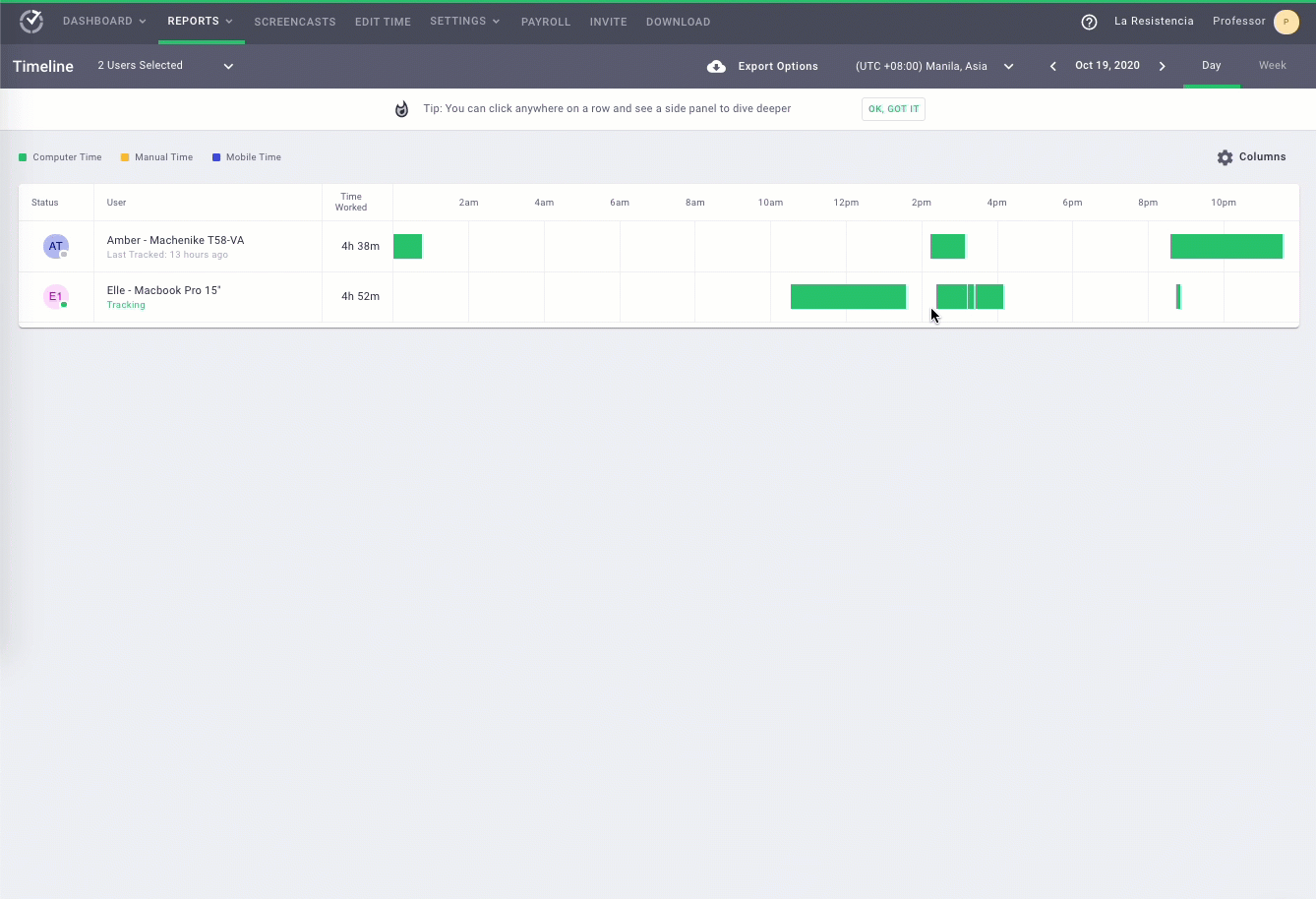The image size is (1316, 899).
Task: Click the Status column header
Action: (45, 203)
